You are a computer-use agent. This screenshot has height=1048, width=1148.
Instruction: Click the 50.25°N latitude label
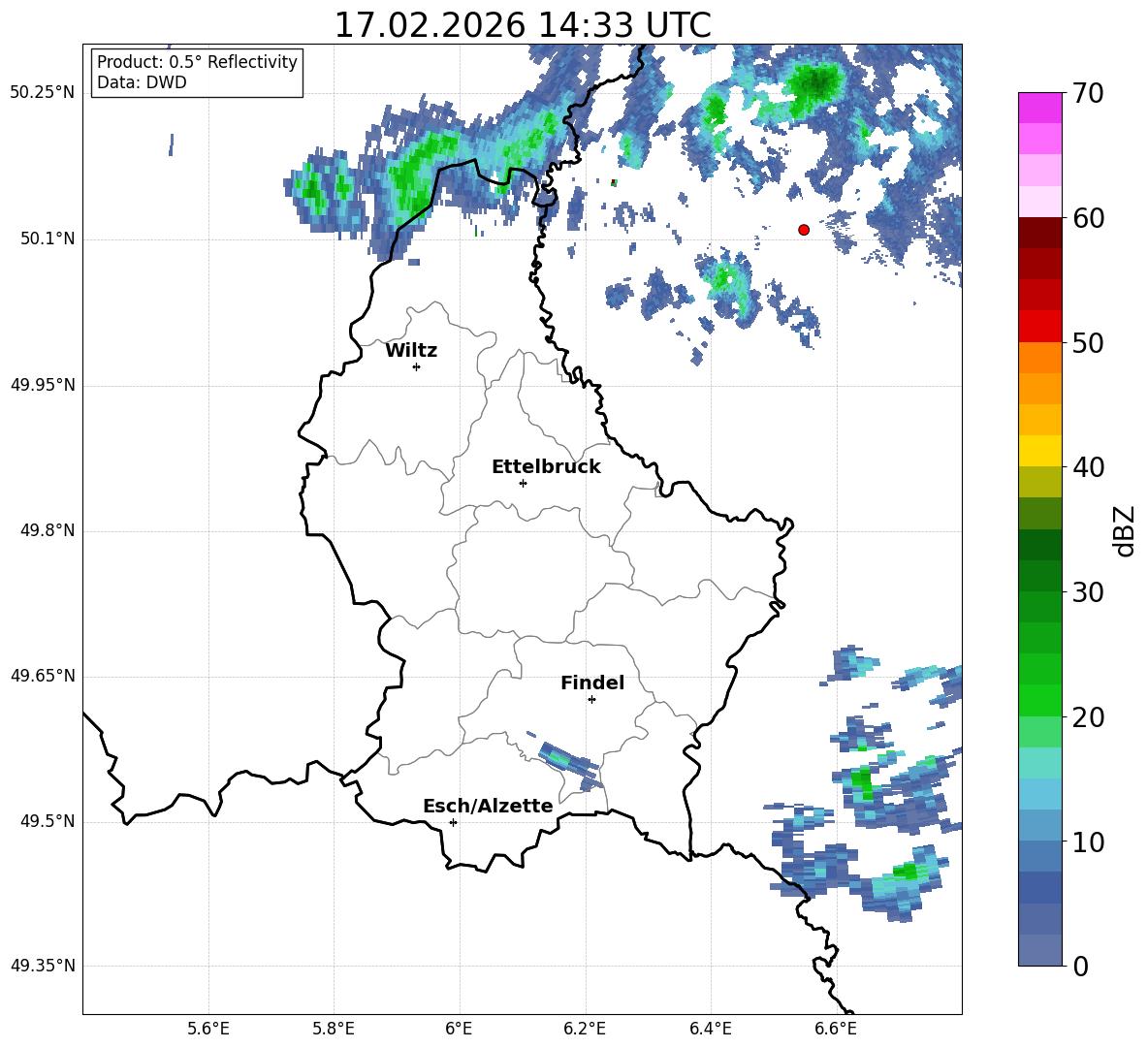click(43, 93)
